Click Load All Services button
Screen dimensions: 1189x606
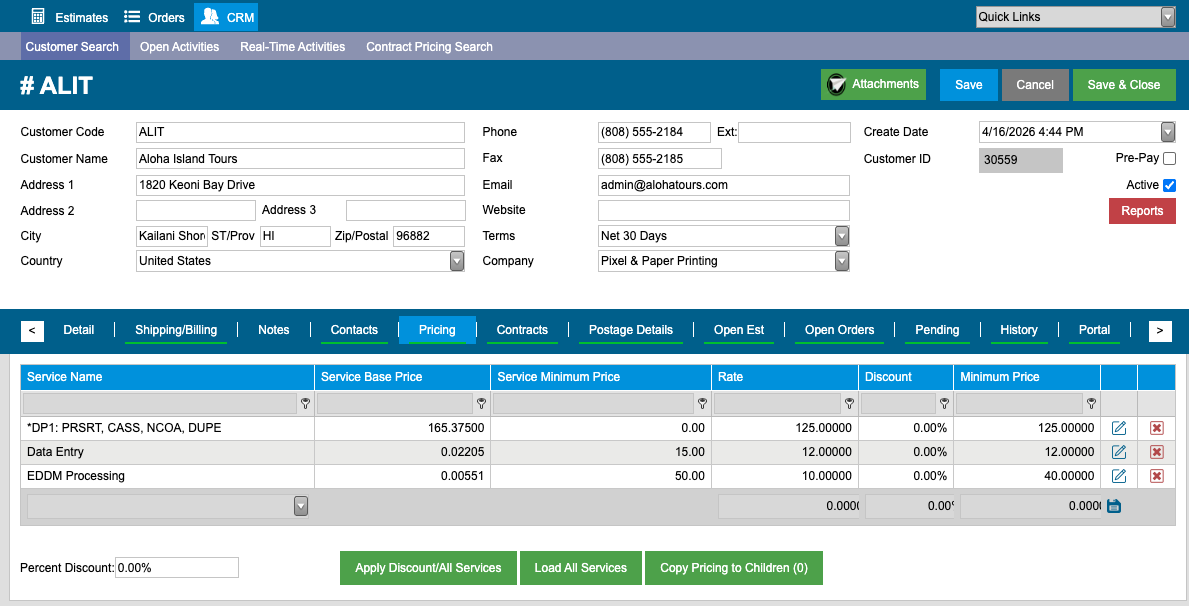pos(581,568)
